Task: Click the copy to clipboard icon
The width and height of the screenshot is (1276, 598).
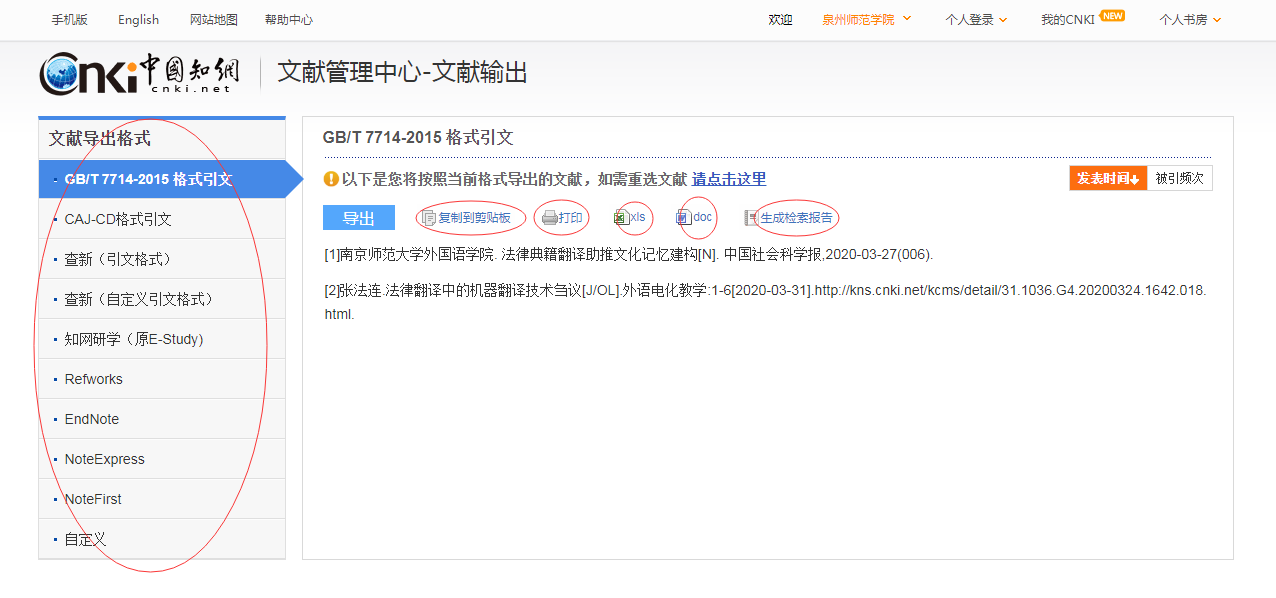Action: [429, 218]
